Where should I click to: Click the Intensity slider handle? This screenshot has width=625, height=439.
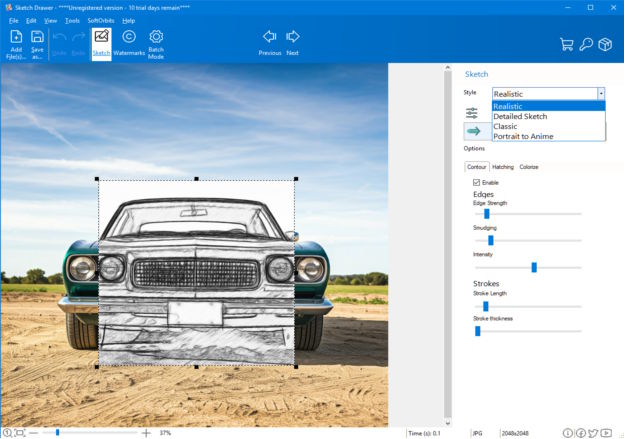534,267
